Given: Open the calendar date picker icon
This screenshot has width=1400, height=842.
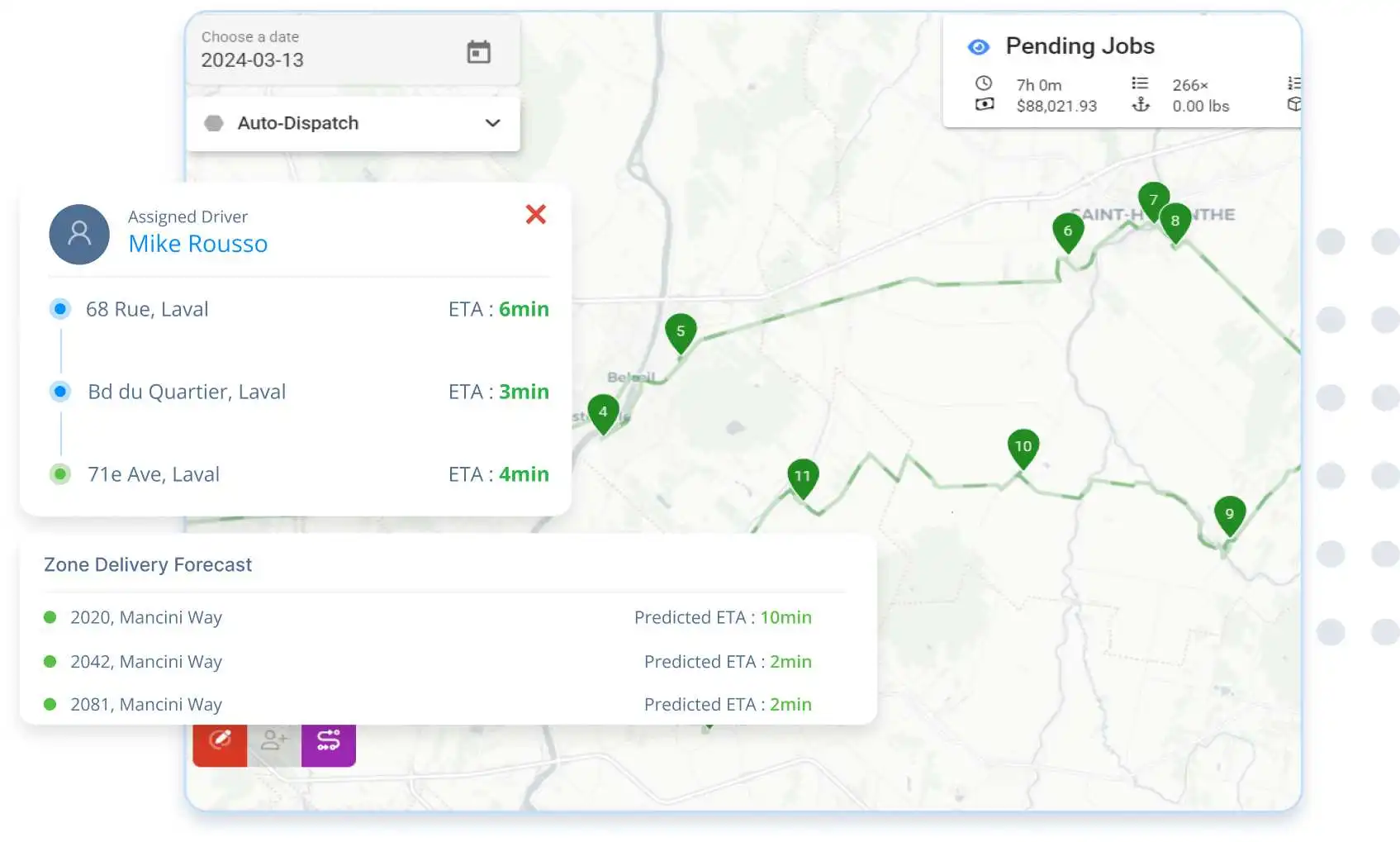Looking at the screenshot, I should tap(479, 51).
